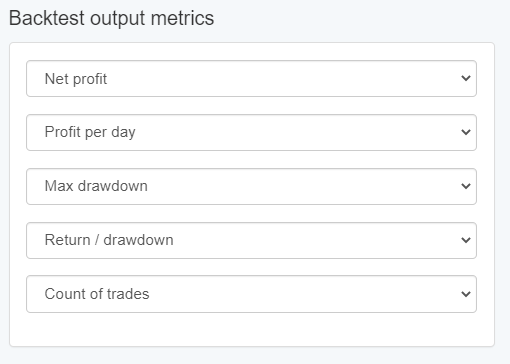510x364 pixels.
Task: Expand the Count of trades selector
Action: point(251,294)
